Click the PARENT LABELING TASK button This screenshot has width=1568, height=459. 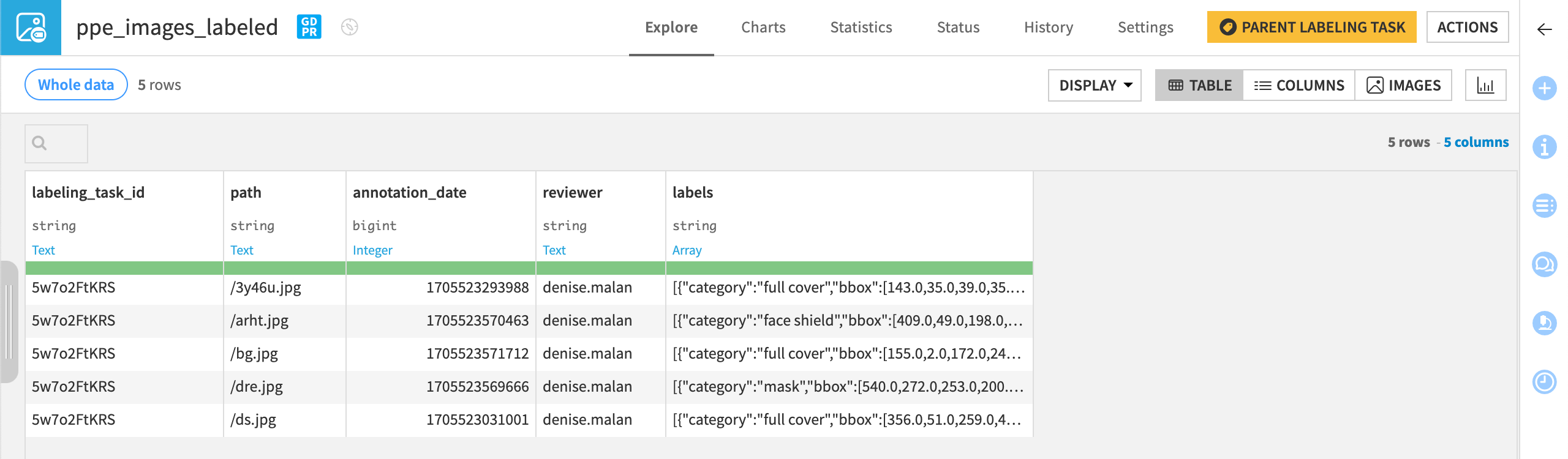[x=1311, y=27]
